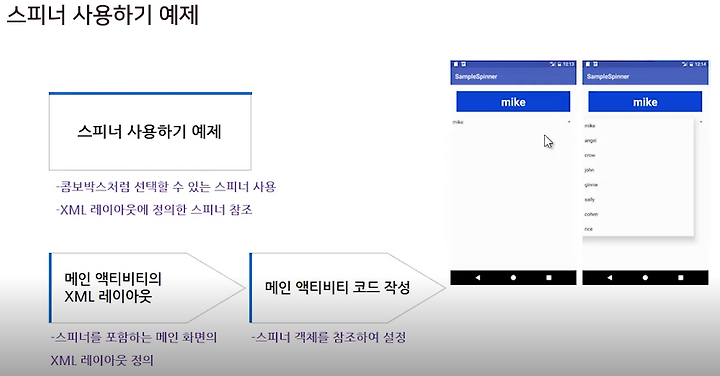
Task: Click the 12:14 clock in right status bar
Action: coord(701,64)
